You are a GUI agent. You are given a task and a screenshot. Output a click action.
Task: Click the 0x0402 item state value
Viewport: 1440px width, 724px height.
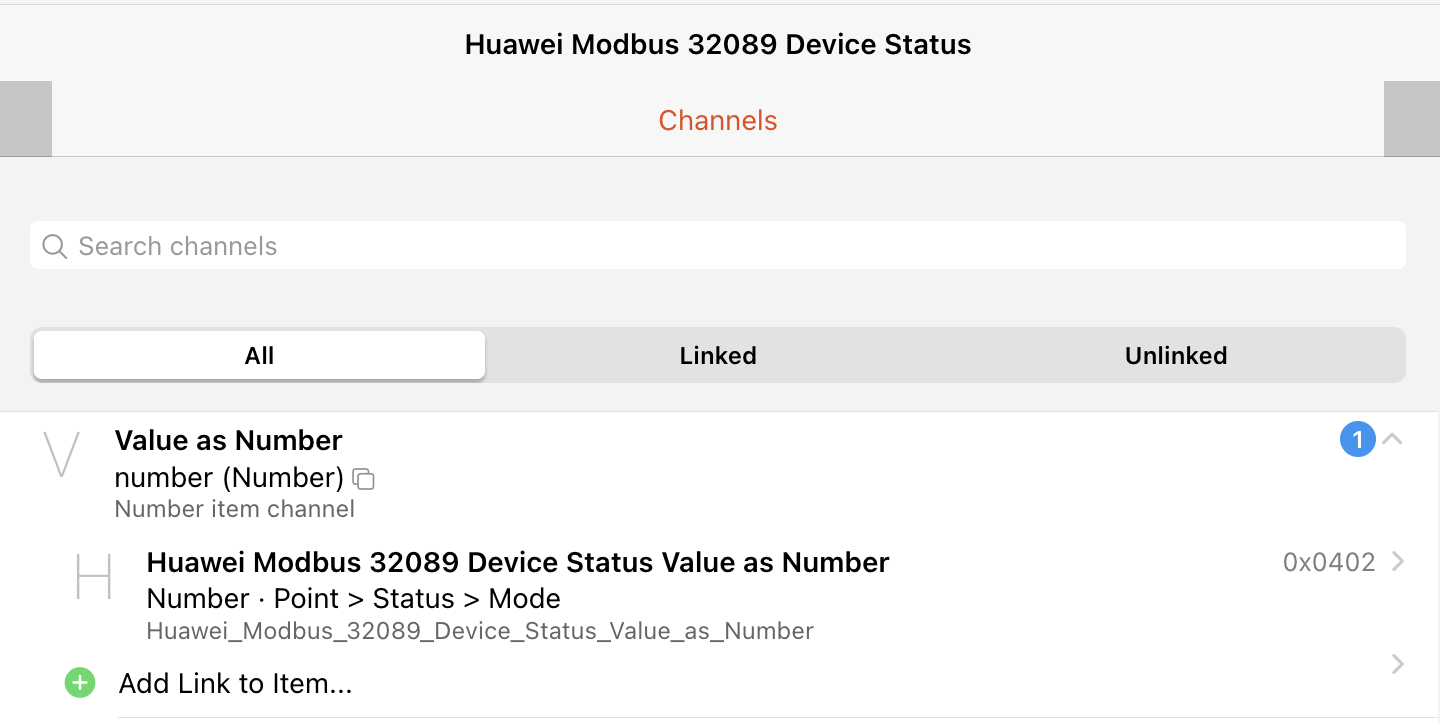pyautogui.click(x=1329, y=563)
